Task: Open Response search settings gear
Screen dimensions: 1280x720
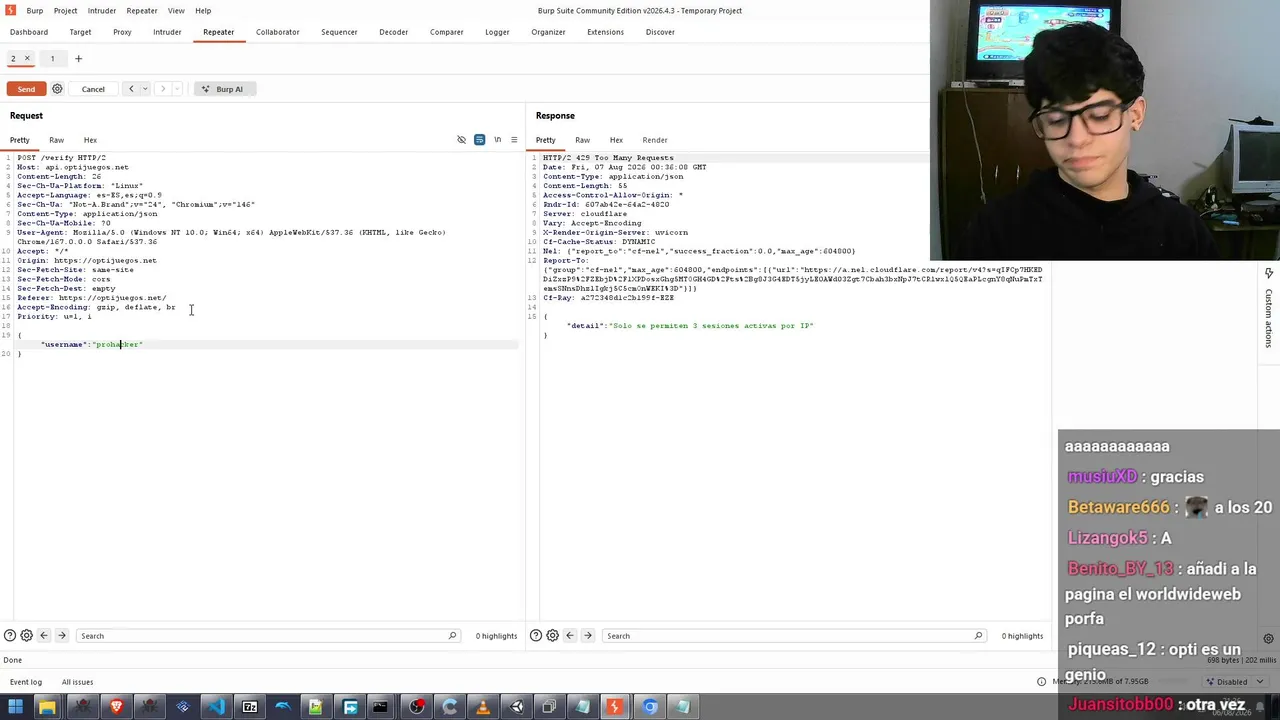Action: 553,636
